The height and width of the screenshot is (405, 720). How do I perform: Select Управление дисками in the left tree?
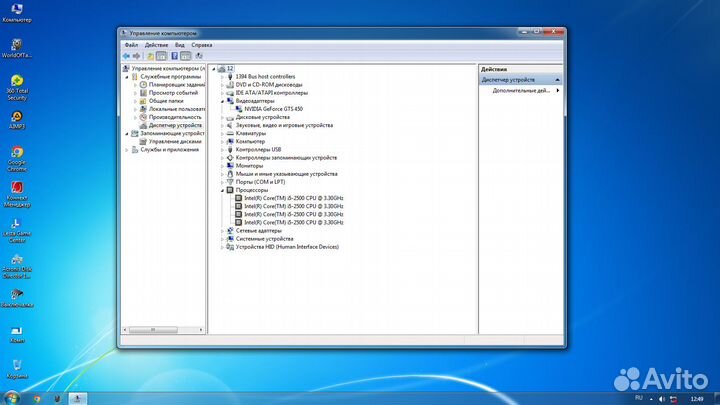coord(175,141)
